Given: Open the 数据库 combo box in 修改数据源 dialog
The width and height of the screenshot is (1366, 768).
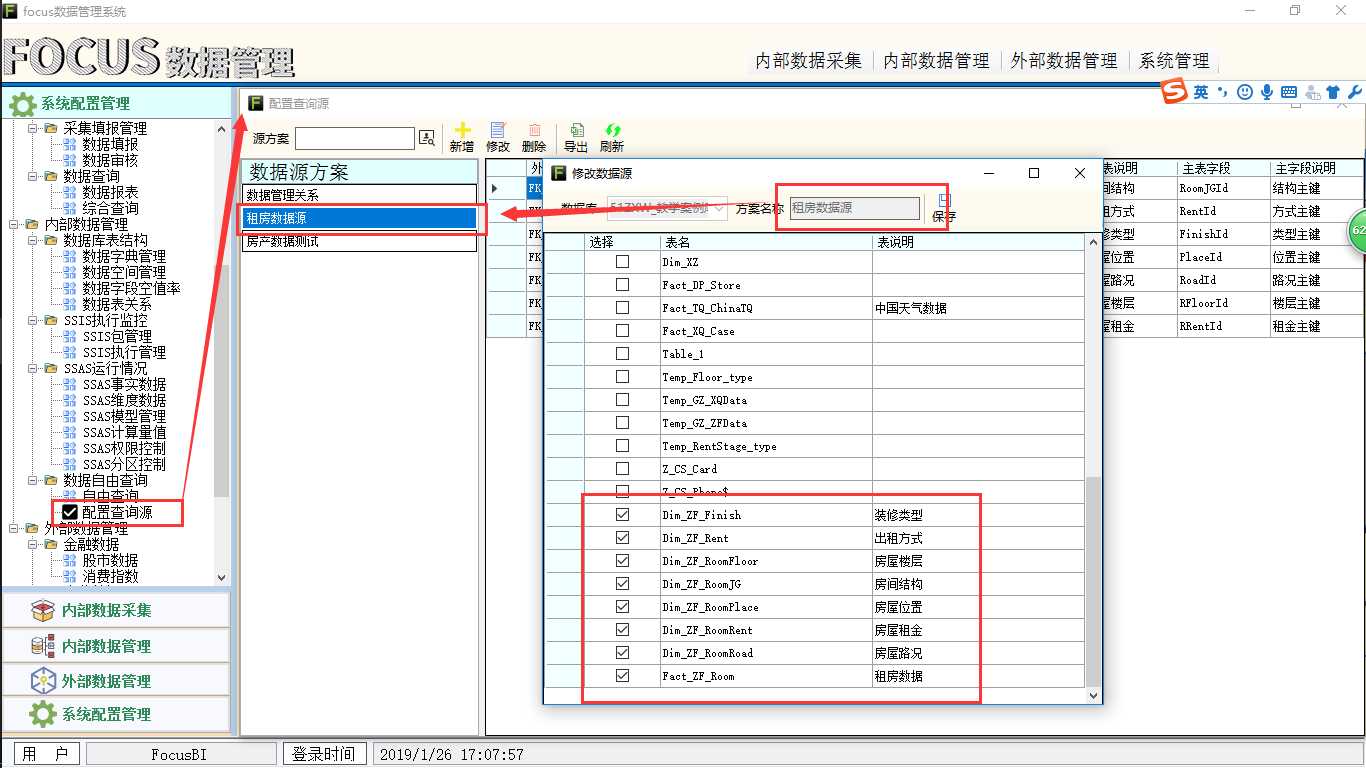Looking at the screenshot, I should [x=667, y=209].
